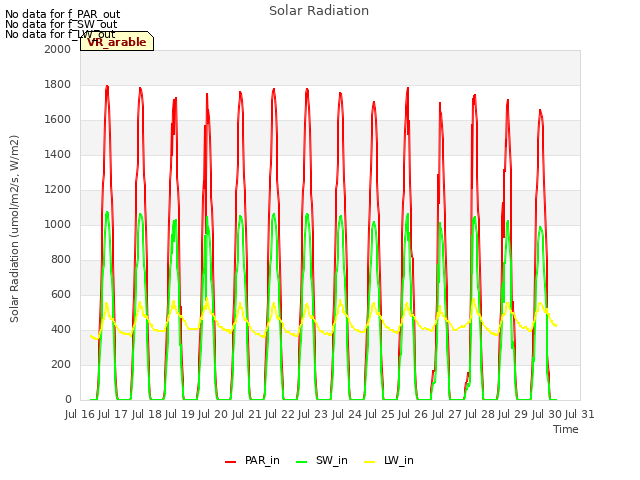Click the Solar Radiation chart title
The height and width of the screenshot is (480, 640).
tap(319, 11)
